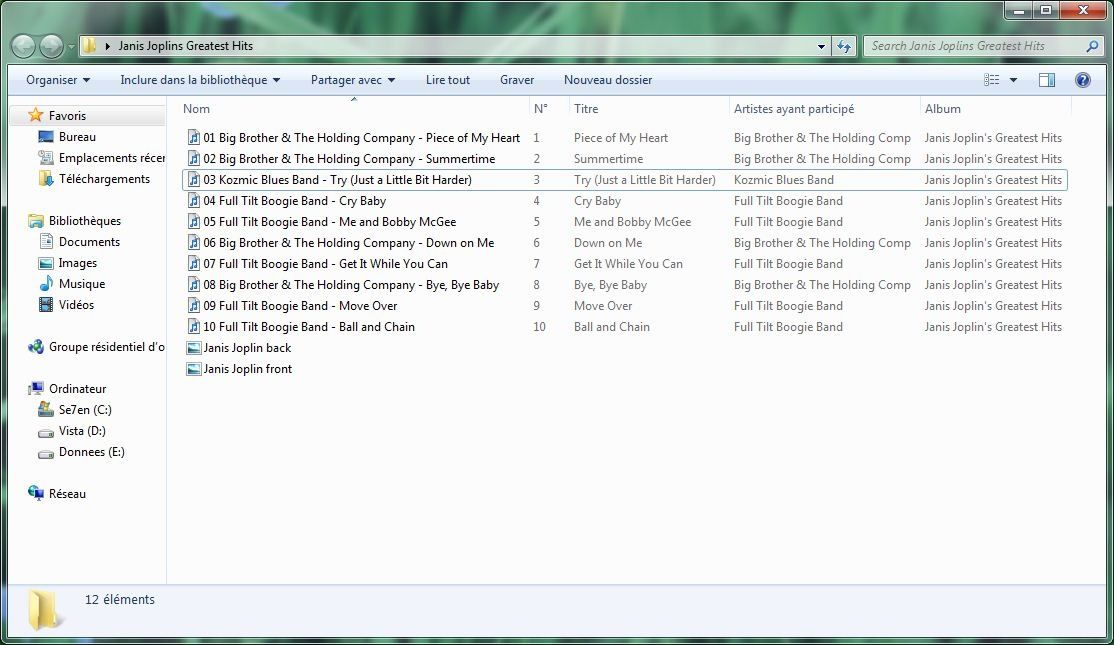This screenshot has height=645, width=1114.
Task: Open the view options dropdown arrow
Action: click(x=1013, y=80)
